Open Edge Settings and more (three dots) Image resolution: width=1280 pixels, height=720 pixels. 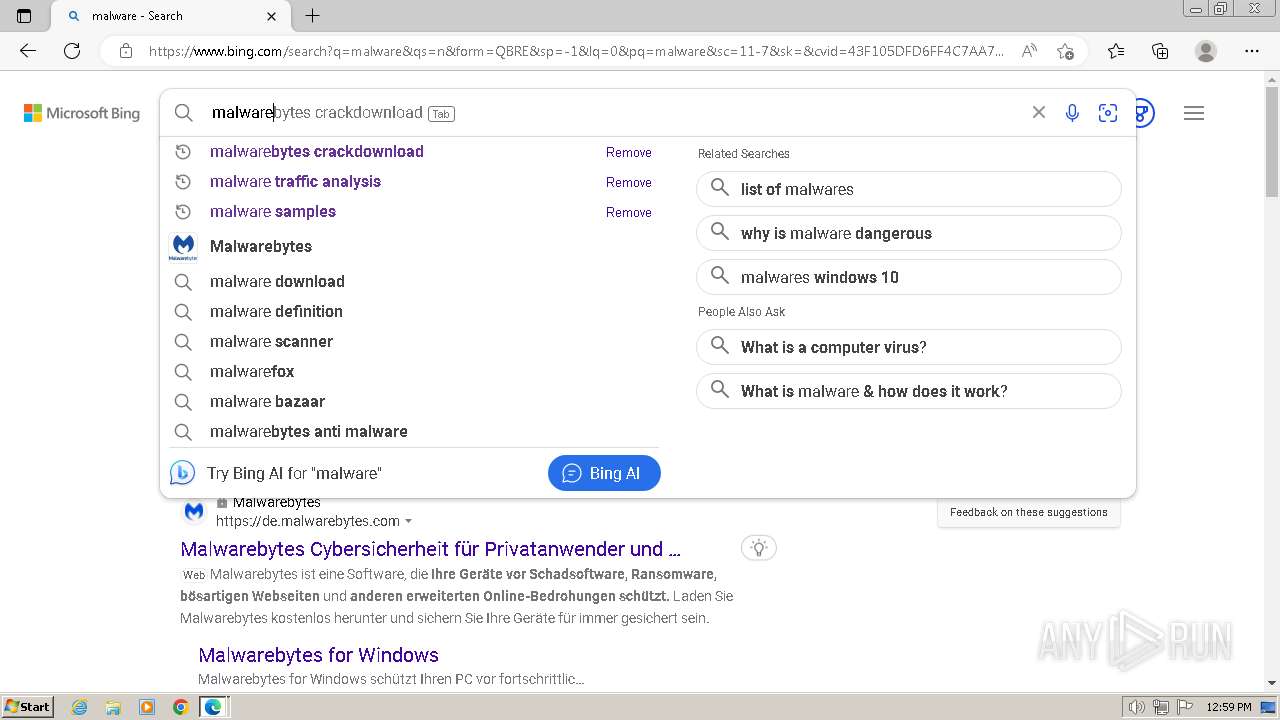tap(1252, 51)
